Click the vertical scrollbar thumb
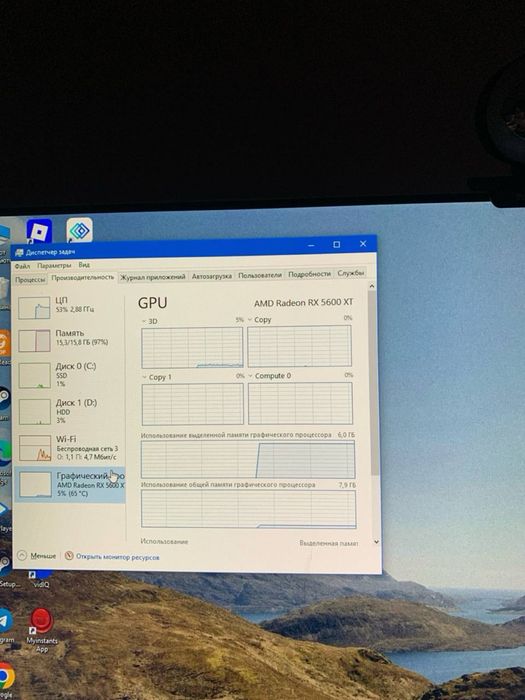This screenshot has height=700, width=525. (374, 383)
